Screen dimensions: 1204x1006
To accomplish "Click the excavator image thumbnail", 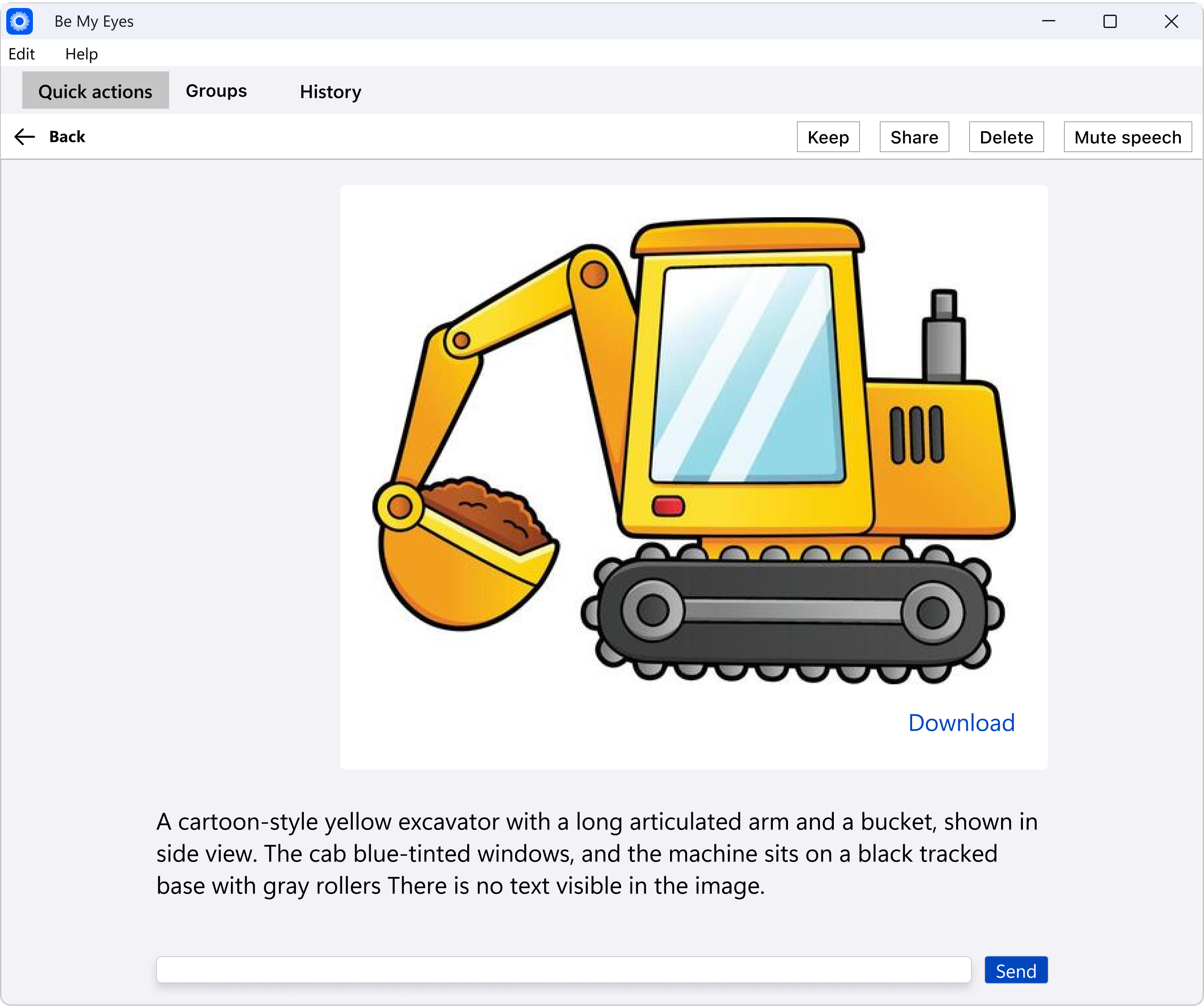I will click(694, 451).
